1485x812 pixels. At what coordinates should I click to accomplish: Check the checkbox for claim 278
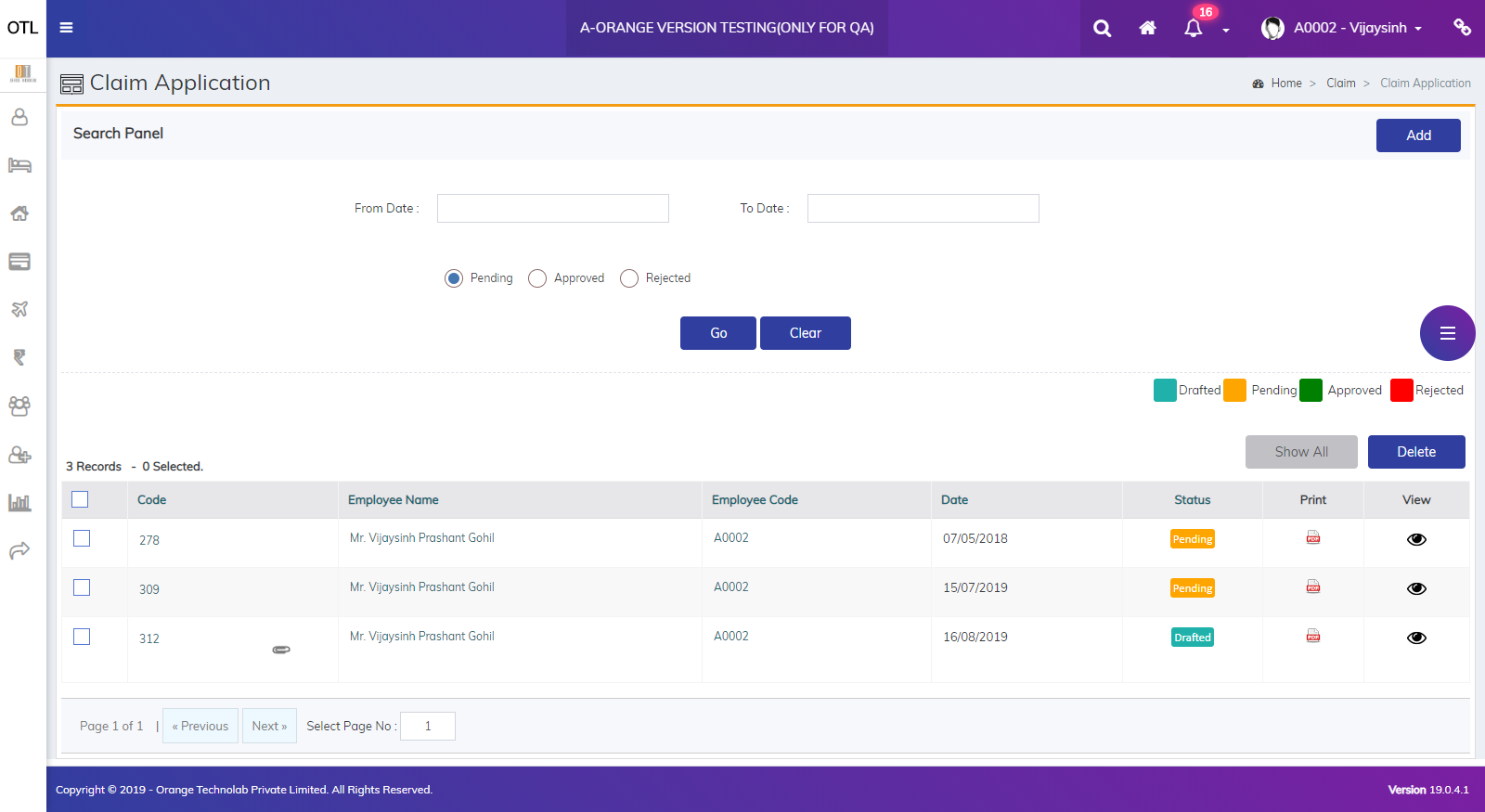coord(82,538)
